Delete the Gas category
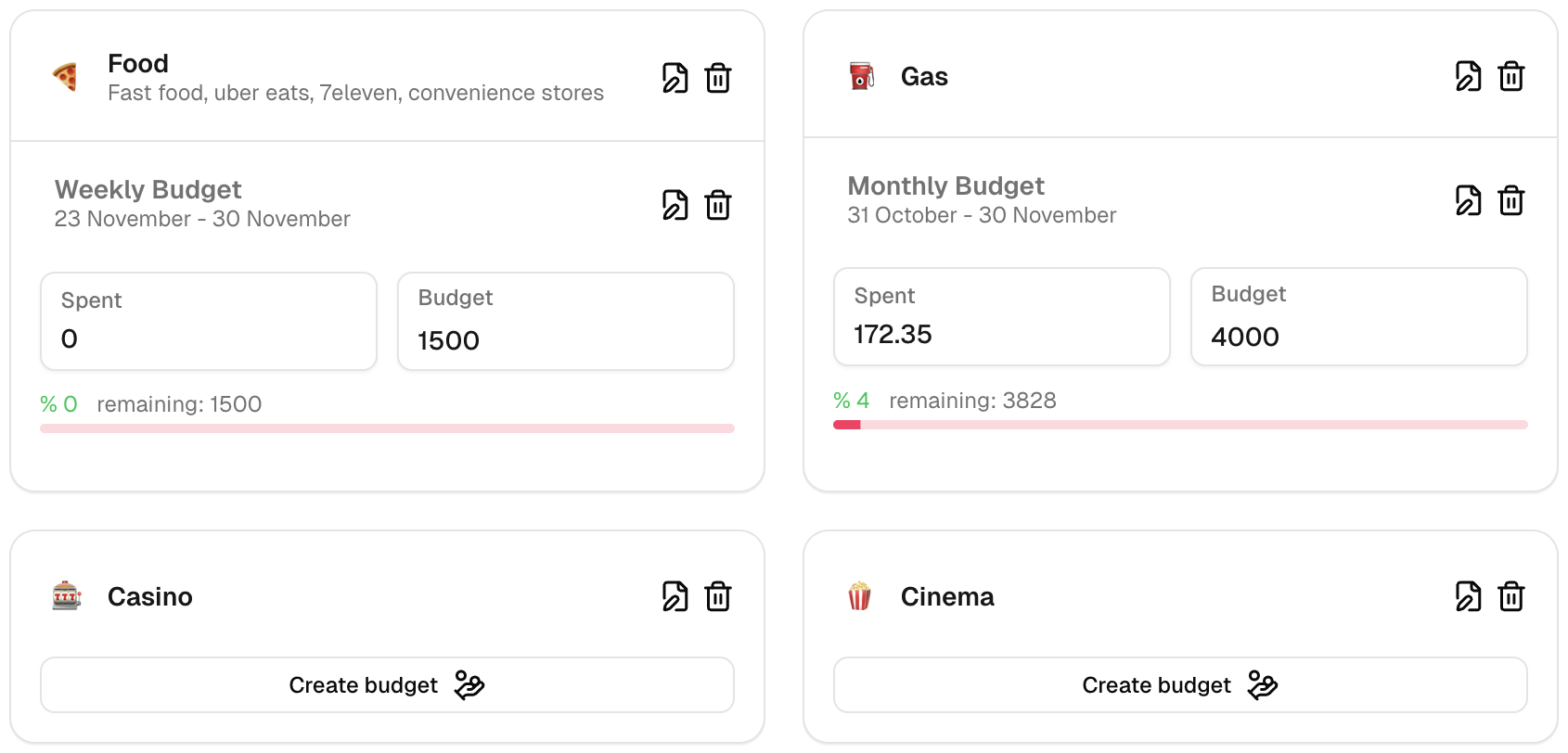1568x753 pixels. 1511,76
